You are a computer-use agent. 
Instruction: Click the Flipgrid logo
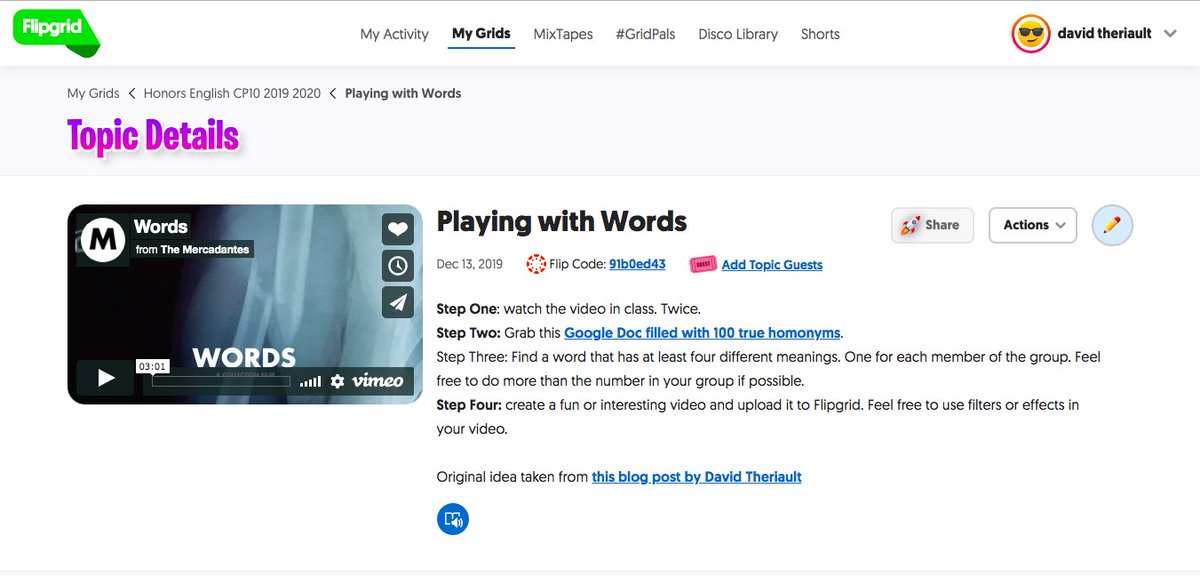tap(56, 33)
